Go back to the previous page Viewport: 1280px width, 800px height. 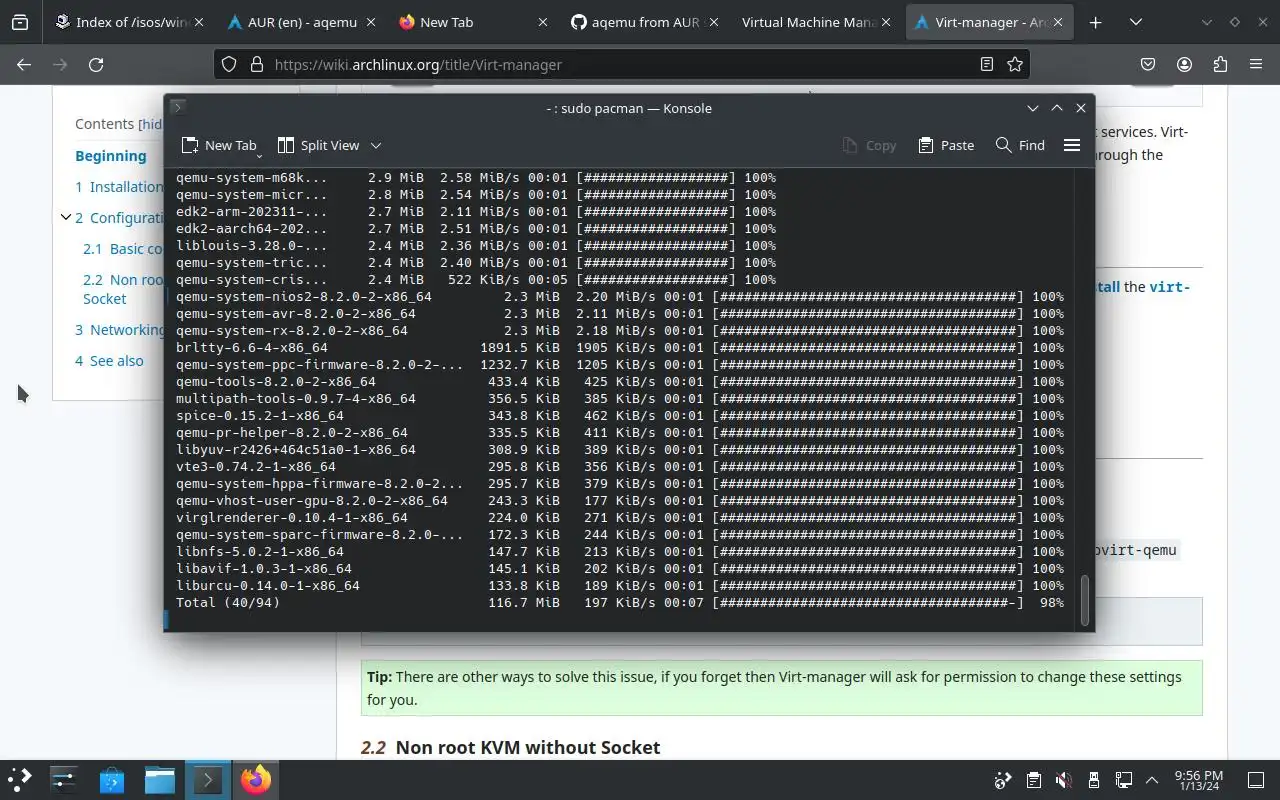pos(24,64)
